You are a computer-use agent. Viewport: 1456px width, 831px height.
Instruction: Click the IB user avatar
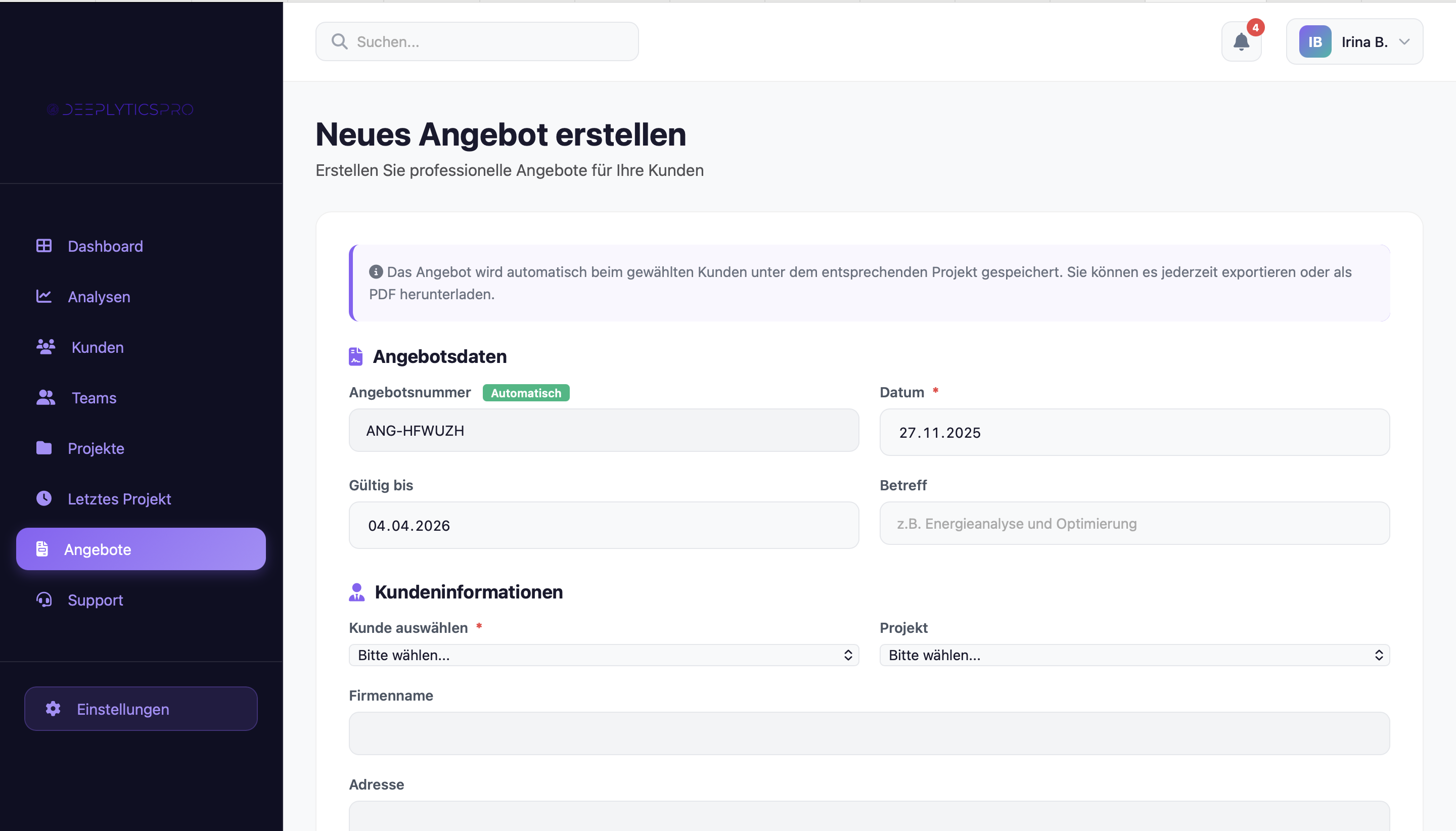[1315, 41]
